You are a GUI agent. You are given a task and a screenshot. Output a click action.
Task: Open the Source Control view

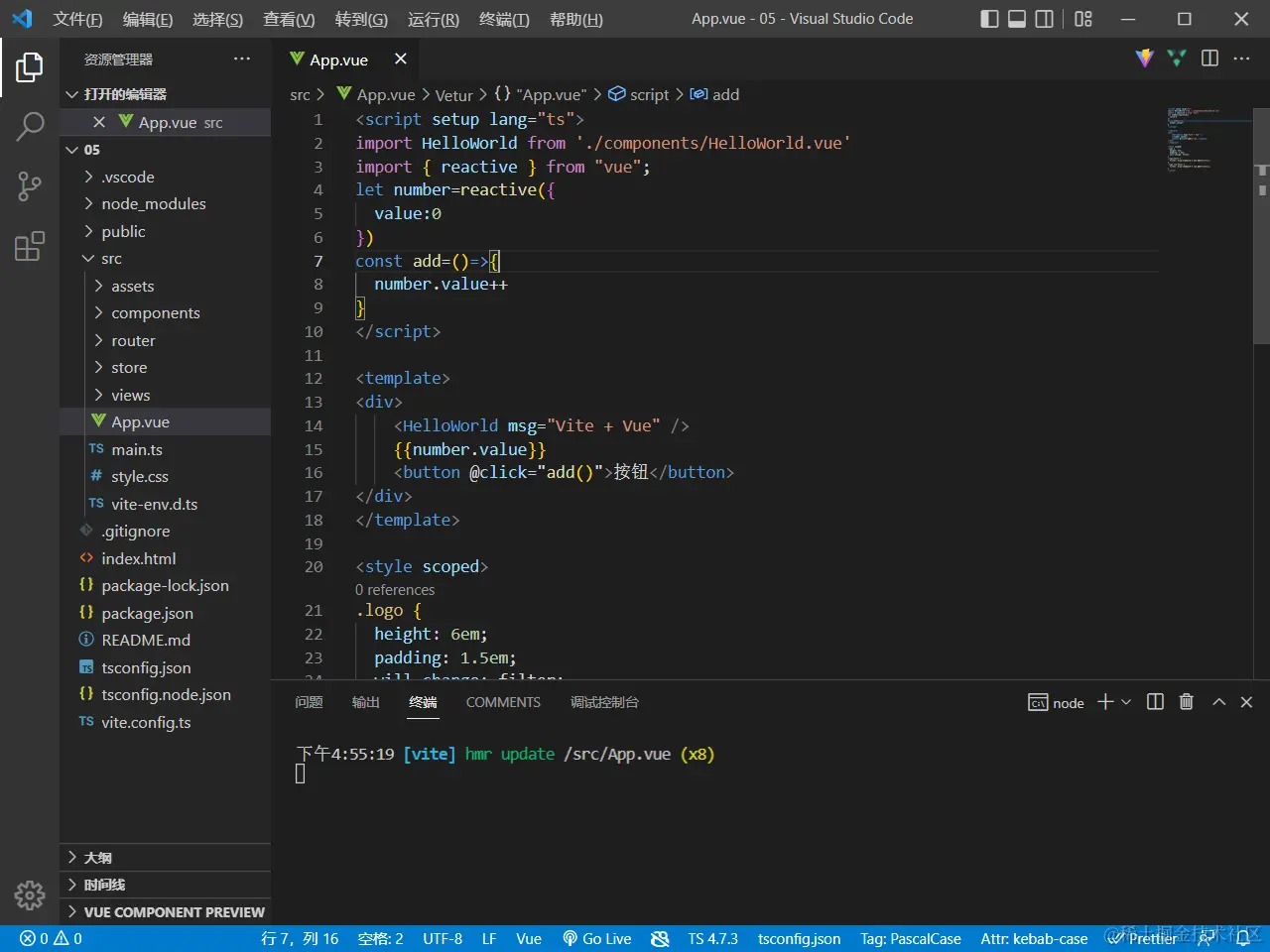(x=30, y=185)
